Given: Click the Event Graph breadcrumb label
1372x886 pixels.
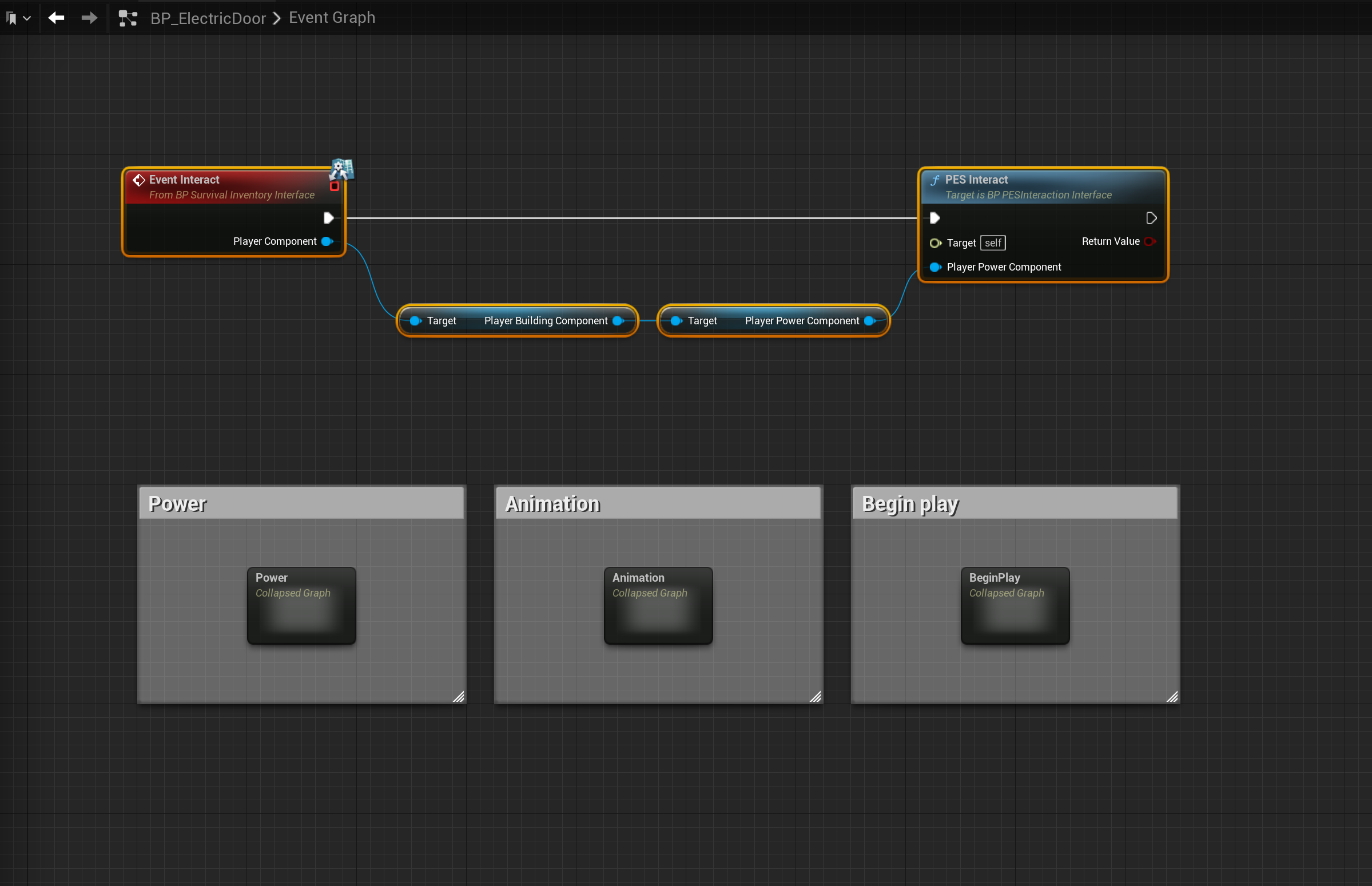Looking at the screenshot, I should (x=331, y=18).
